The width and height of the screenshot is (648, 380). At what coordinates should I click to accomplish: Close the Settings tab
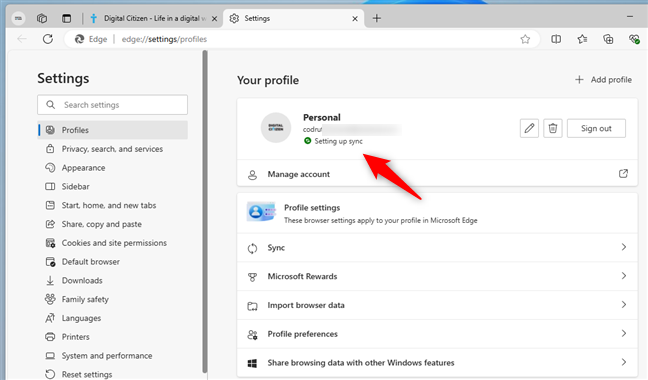[x=355, y=19]
